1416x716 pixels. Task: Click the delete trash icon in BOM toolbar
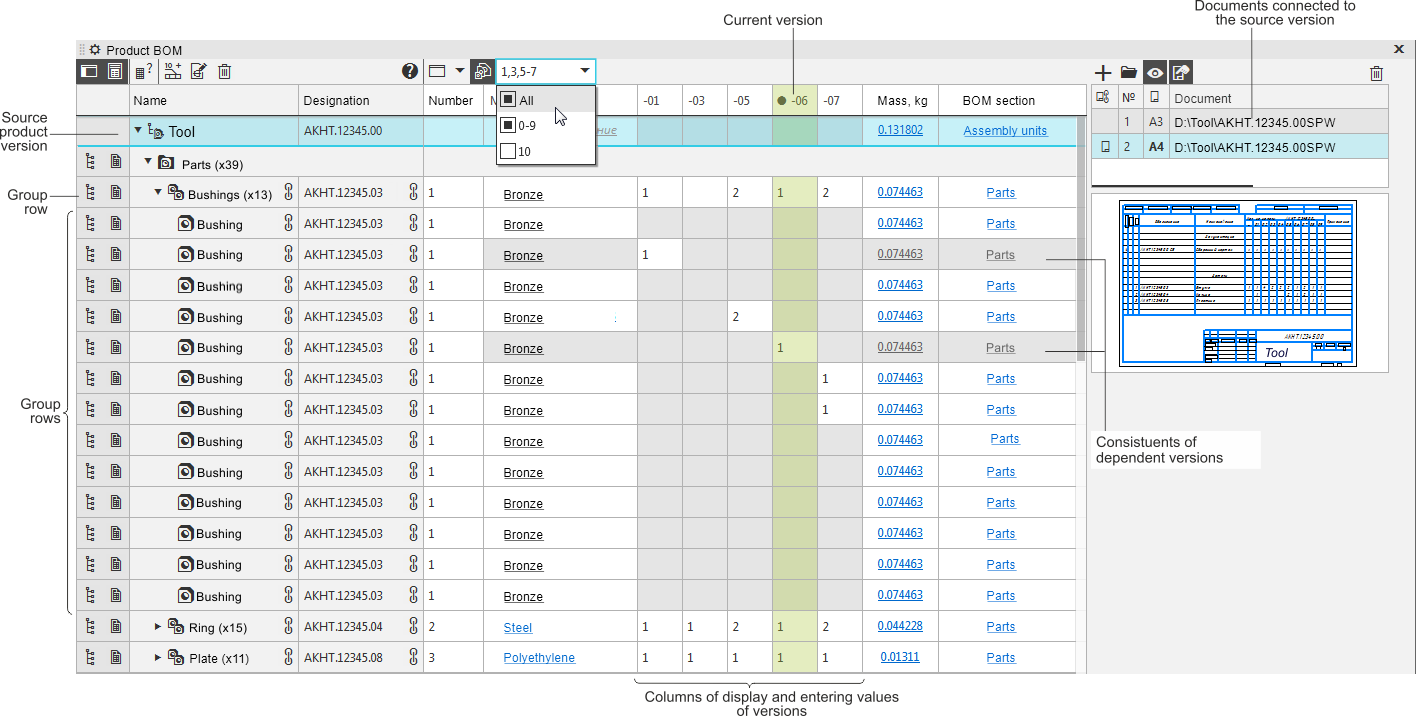225,71
